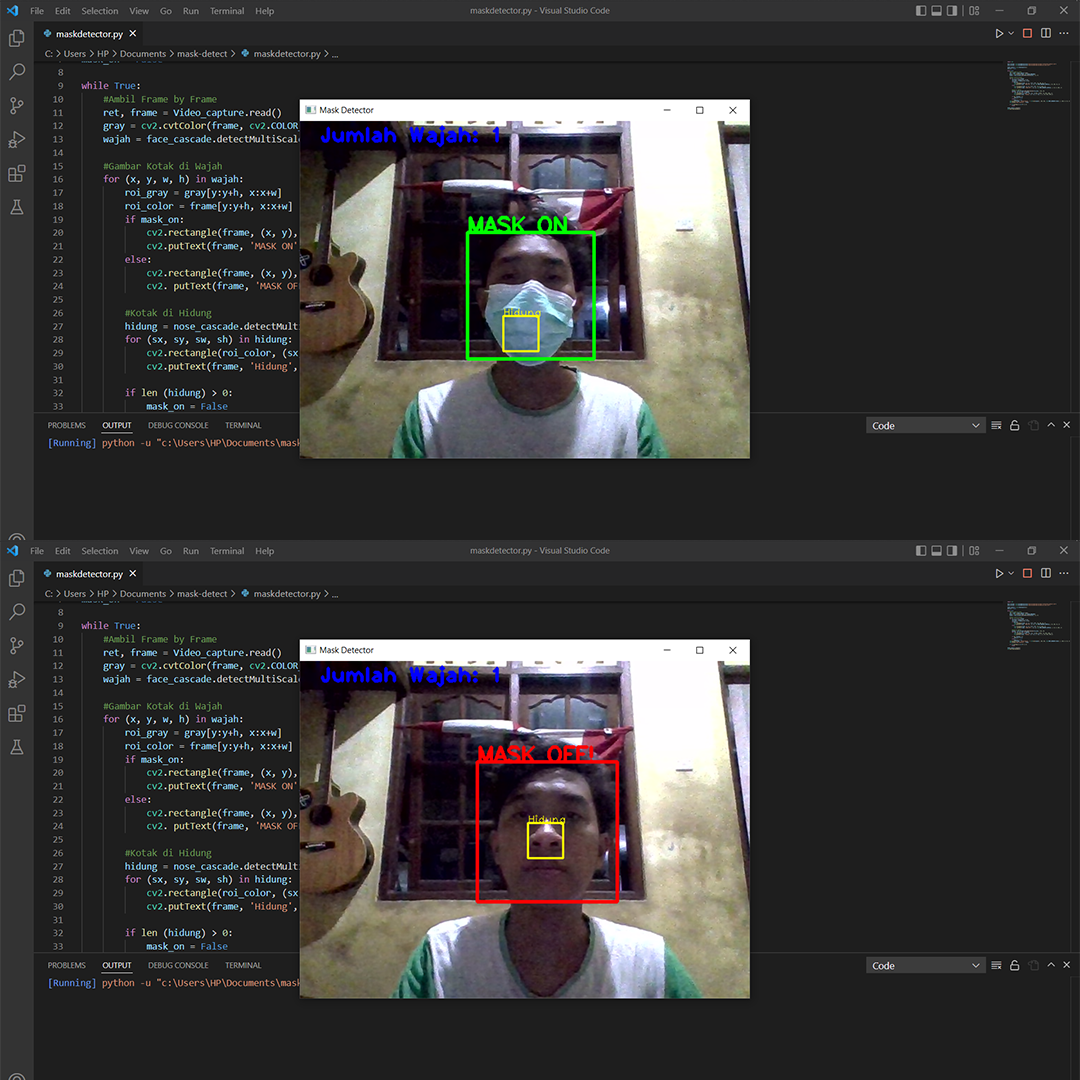Open Explorer view in the top window
Viewport: 1080px width, 1080px height.
tap(16, 39)
